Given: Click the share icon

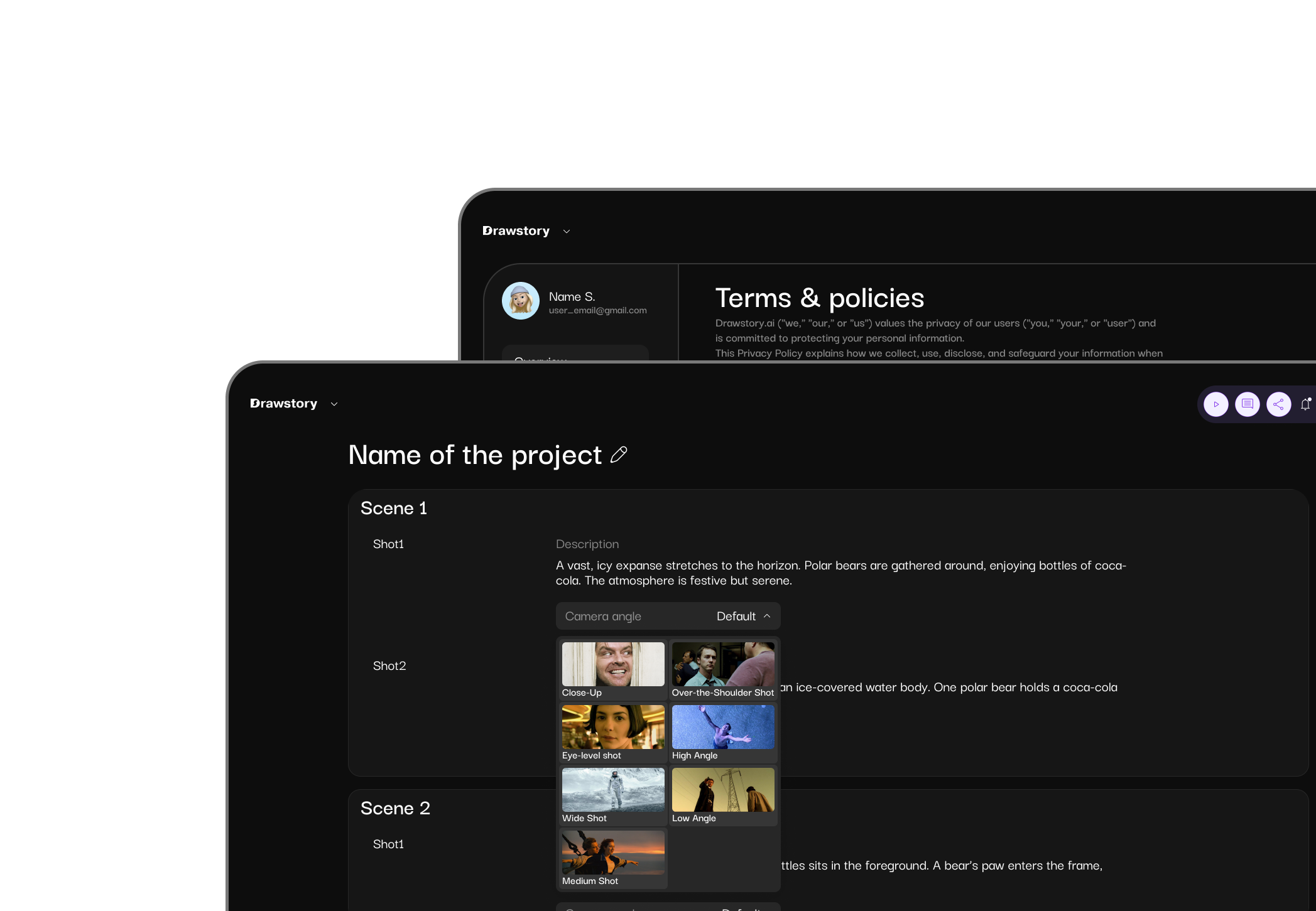Looking at the screenshot, I should [x=1278, y=404].
